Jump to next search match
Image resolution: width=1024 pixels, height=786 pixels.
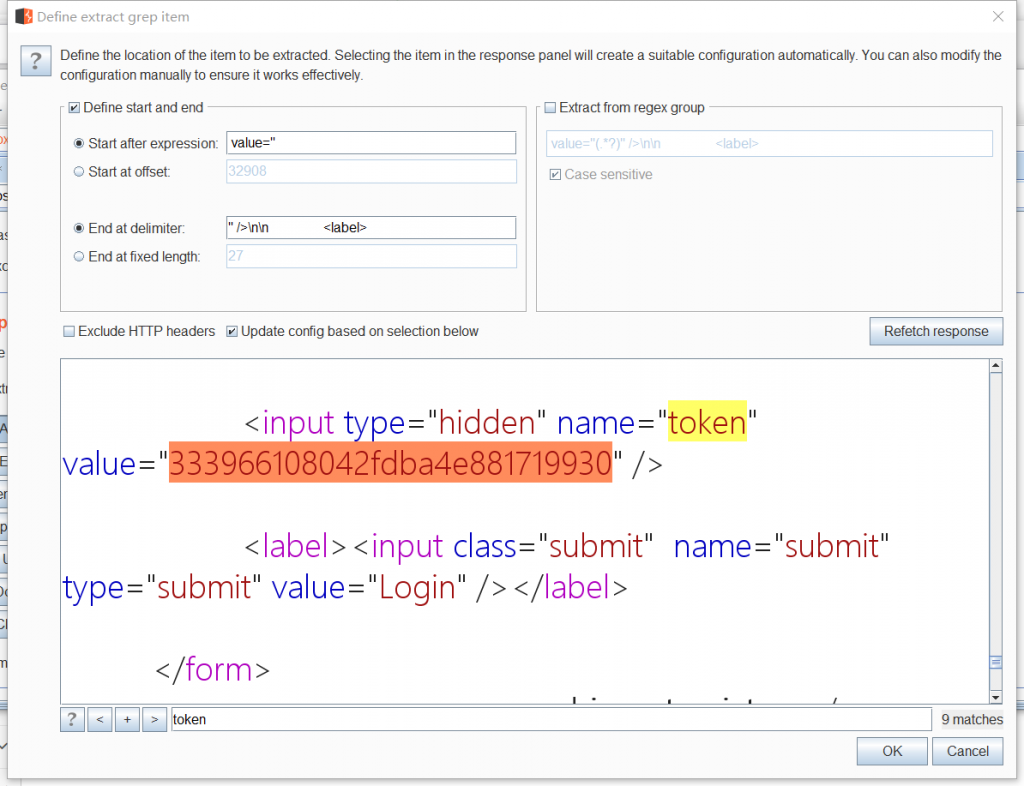pos(154,719)
